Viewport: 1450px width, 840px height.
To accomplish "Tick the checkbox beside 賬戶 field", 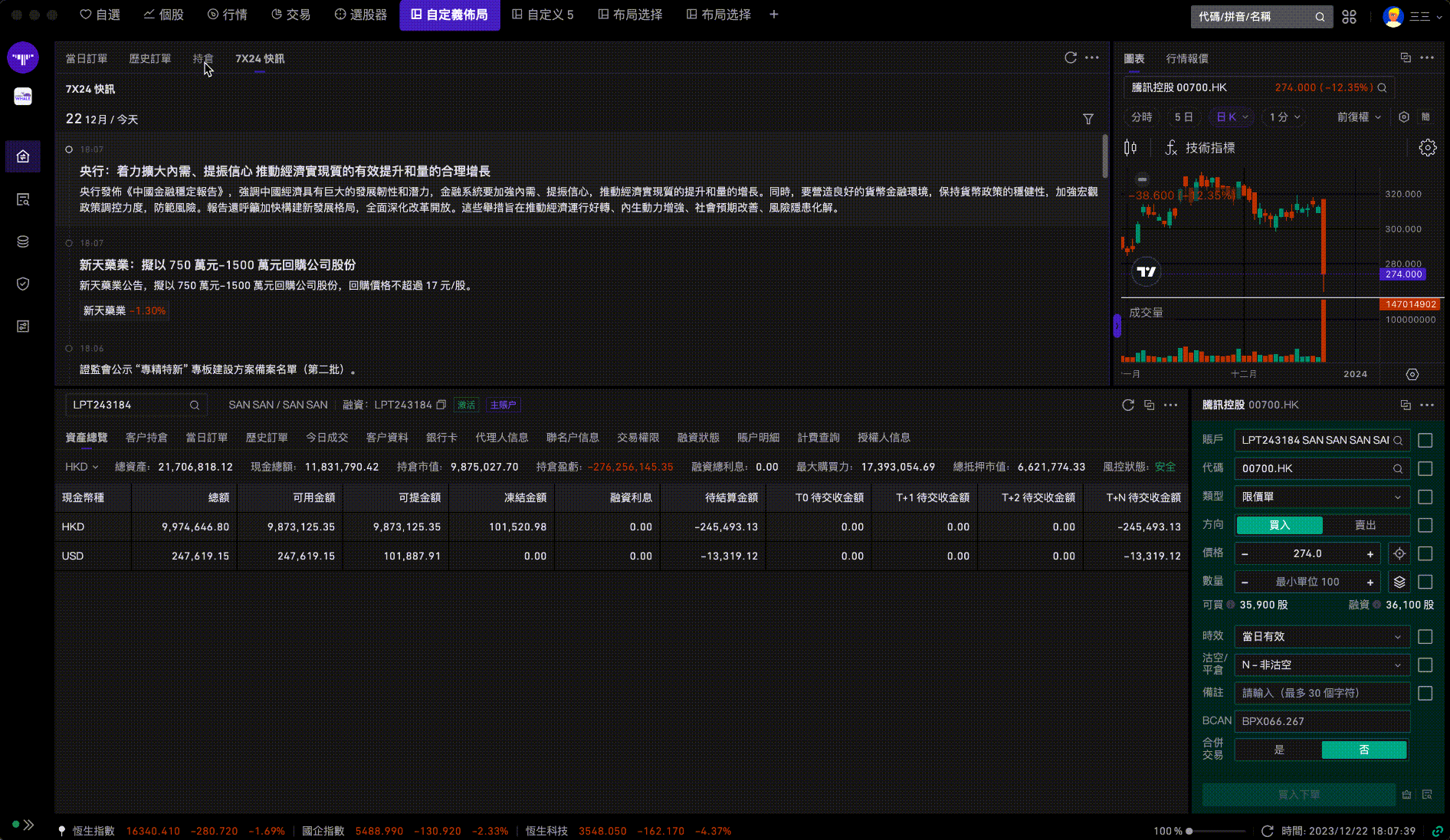I will (x=1425, y=440).
